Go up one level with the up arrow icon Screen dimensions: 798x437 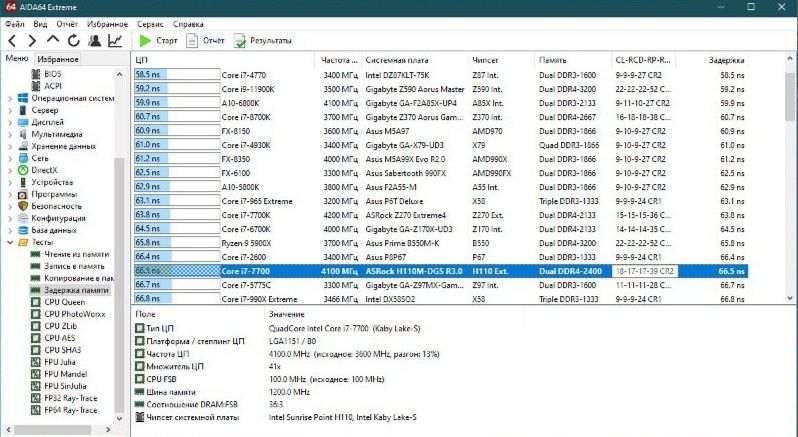point(52,40)
